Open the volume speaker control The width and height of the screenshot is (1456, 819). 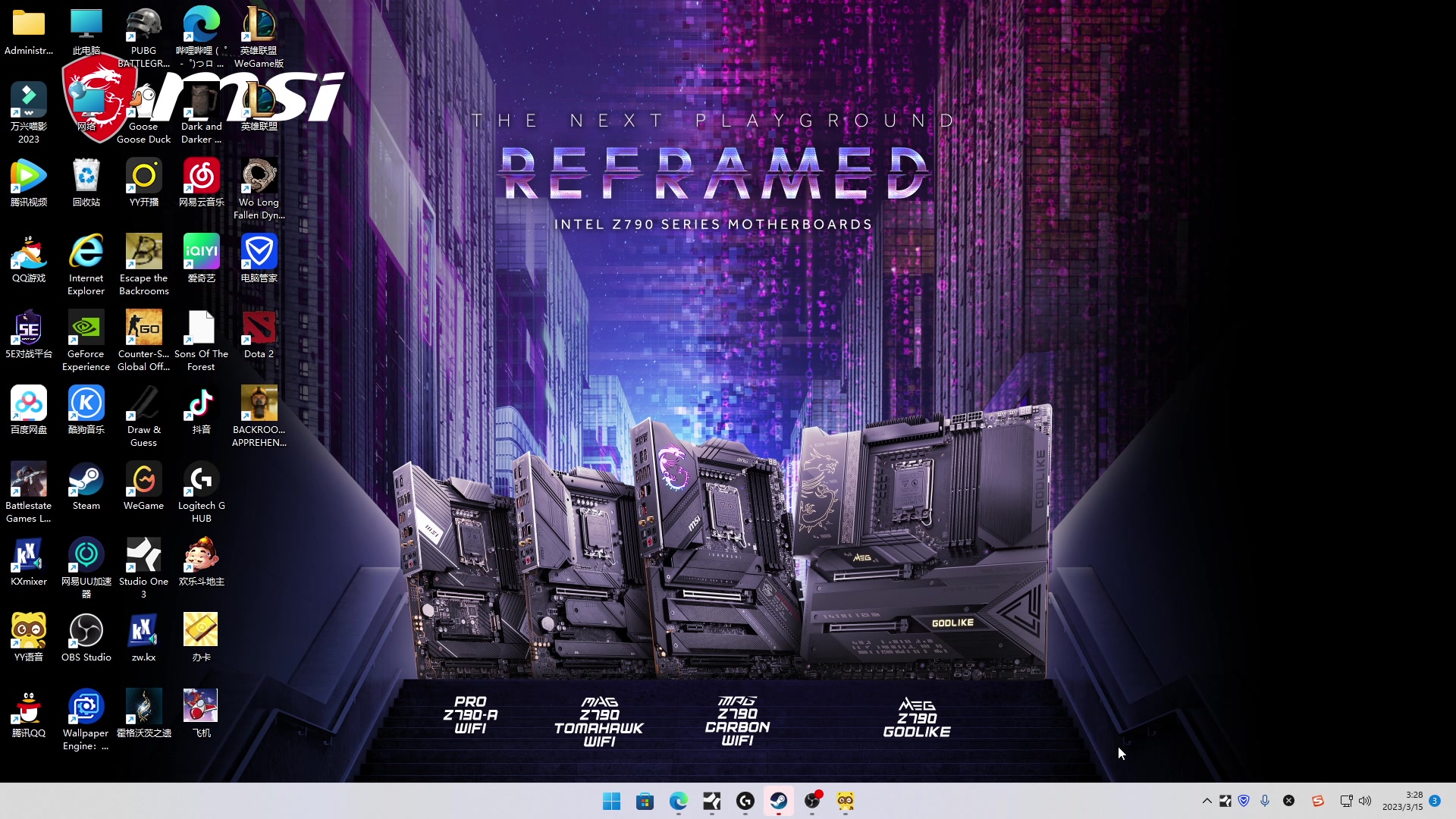[1365, 801]
